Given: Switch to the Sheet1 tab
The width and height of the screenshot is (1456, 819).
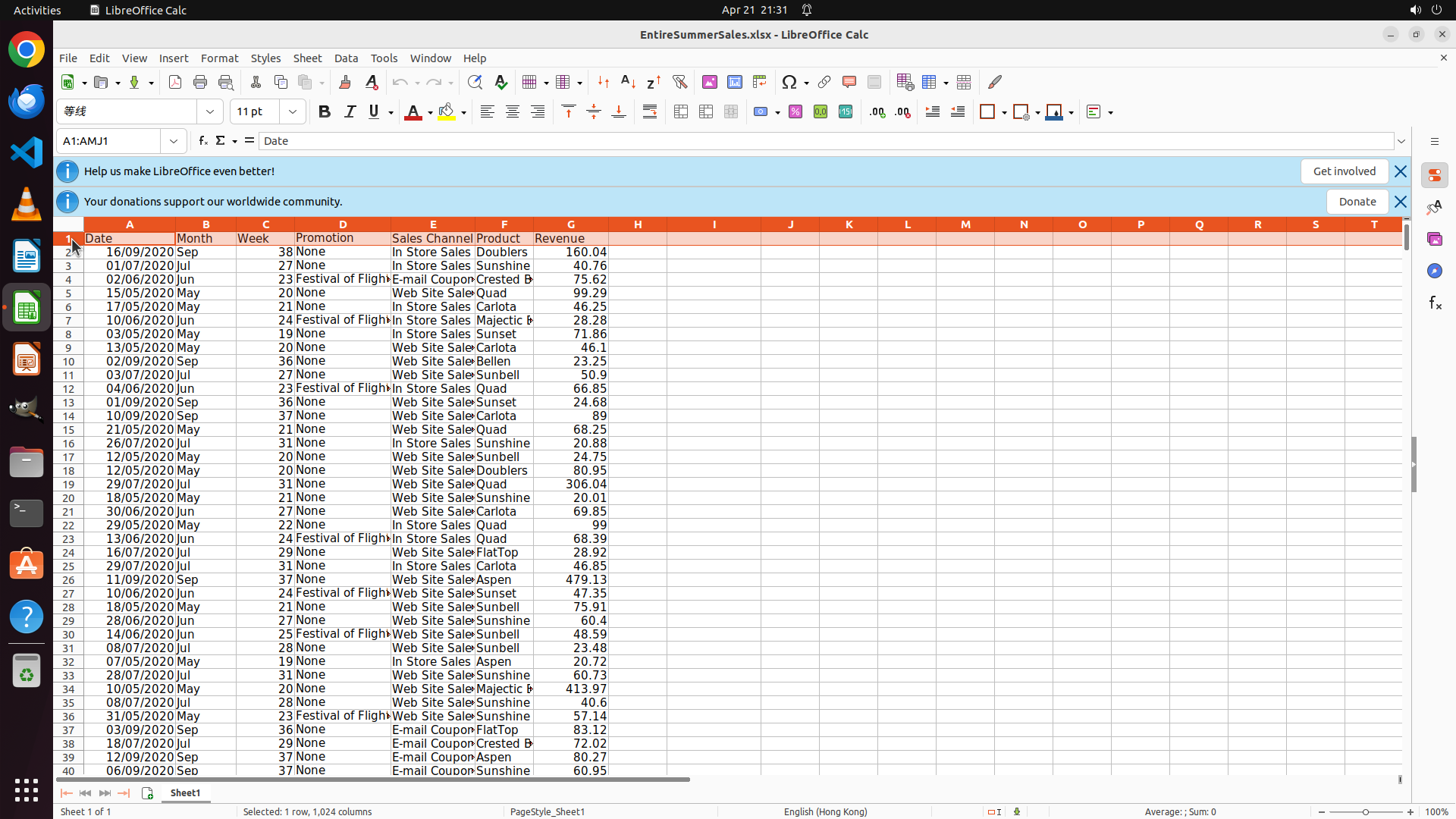Looking at the screenshot, I should coord(185,793).
